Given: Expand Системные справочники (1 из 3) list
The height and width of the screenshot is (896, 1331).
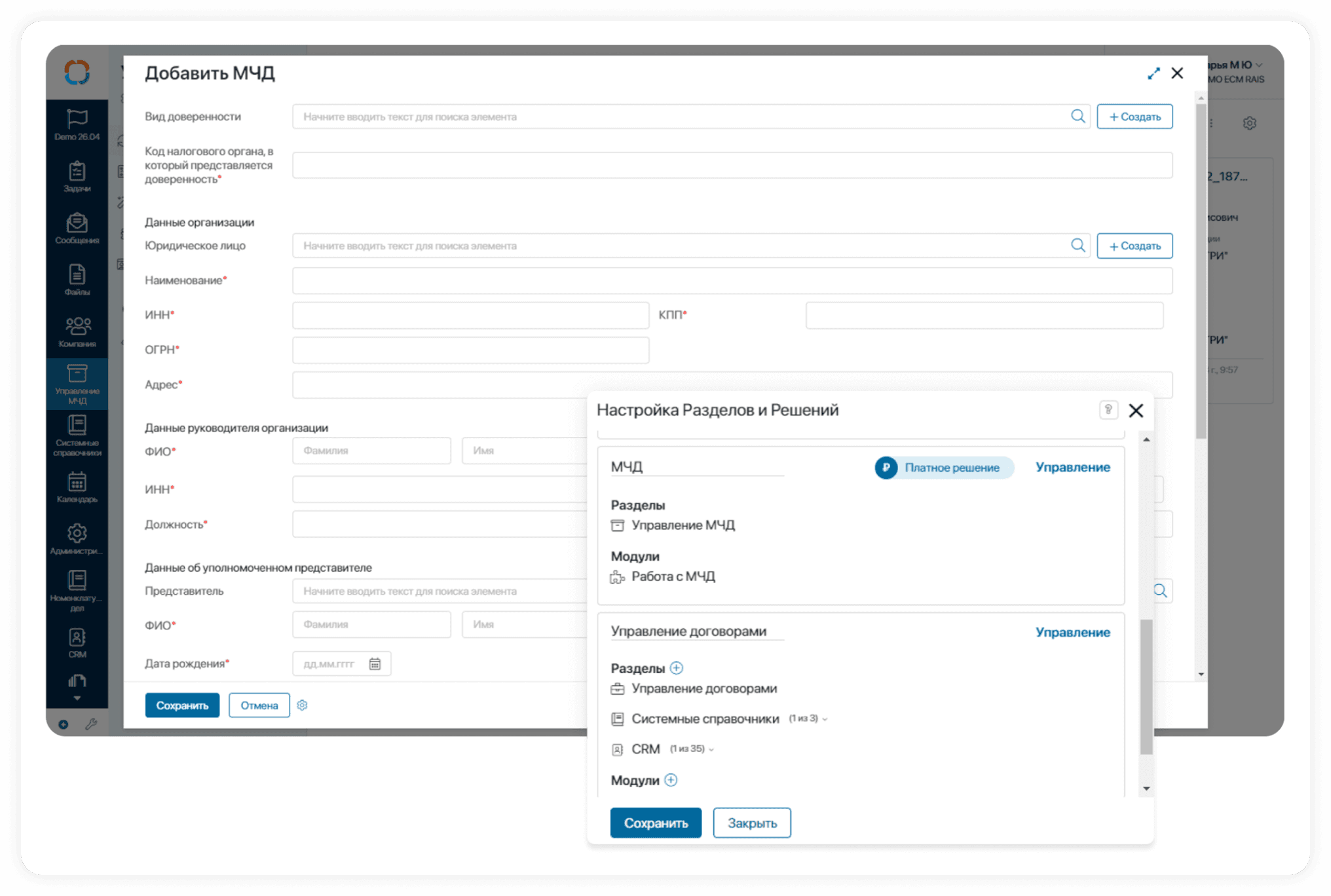Looking at the screenshot, I should tap(825, 719).
